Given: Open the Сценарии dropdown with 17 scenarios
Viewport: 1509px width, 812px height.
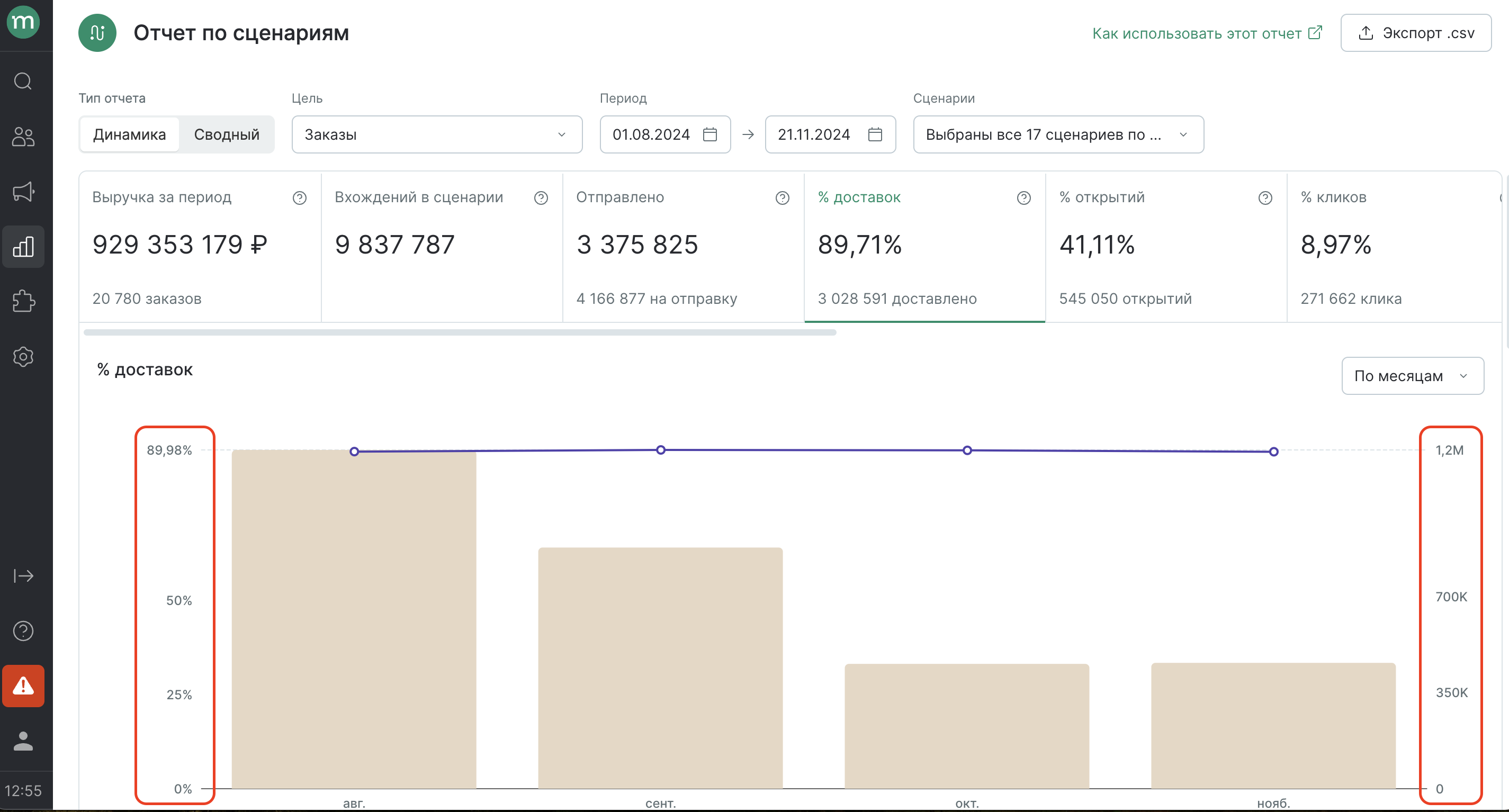Looking at the screenshot, I should pos(1058,134).
